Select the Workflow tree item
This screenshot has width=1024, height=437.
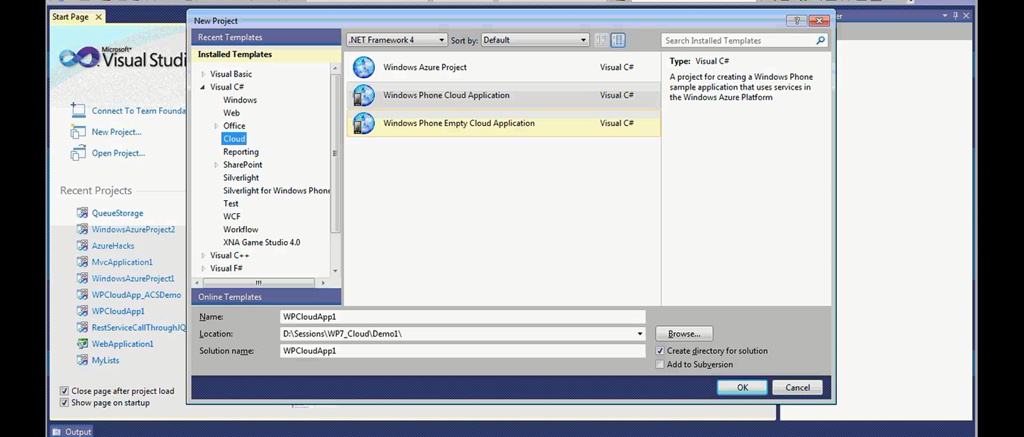tap(240, 229)
